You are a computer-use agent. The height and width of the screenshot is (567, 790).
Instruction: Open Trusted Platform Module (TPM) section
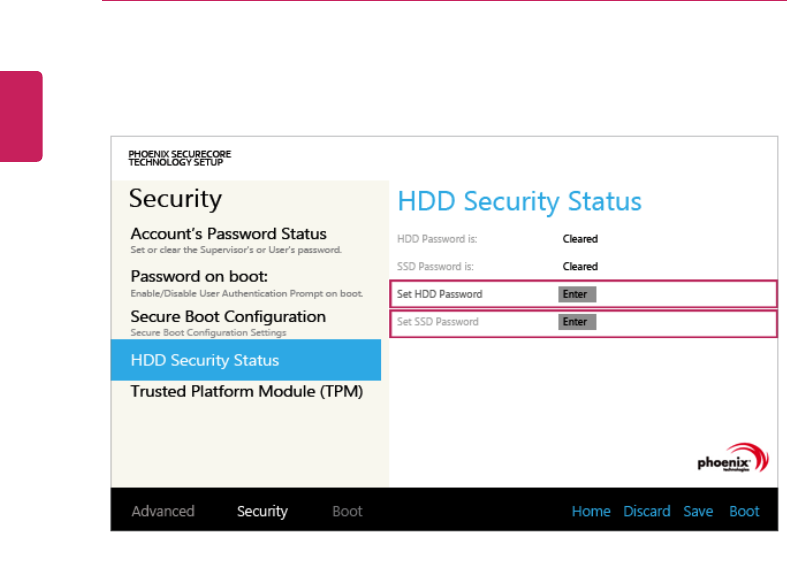(246, 392)
